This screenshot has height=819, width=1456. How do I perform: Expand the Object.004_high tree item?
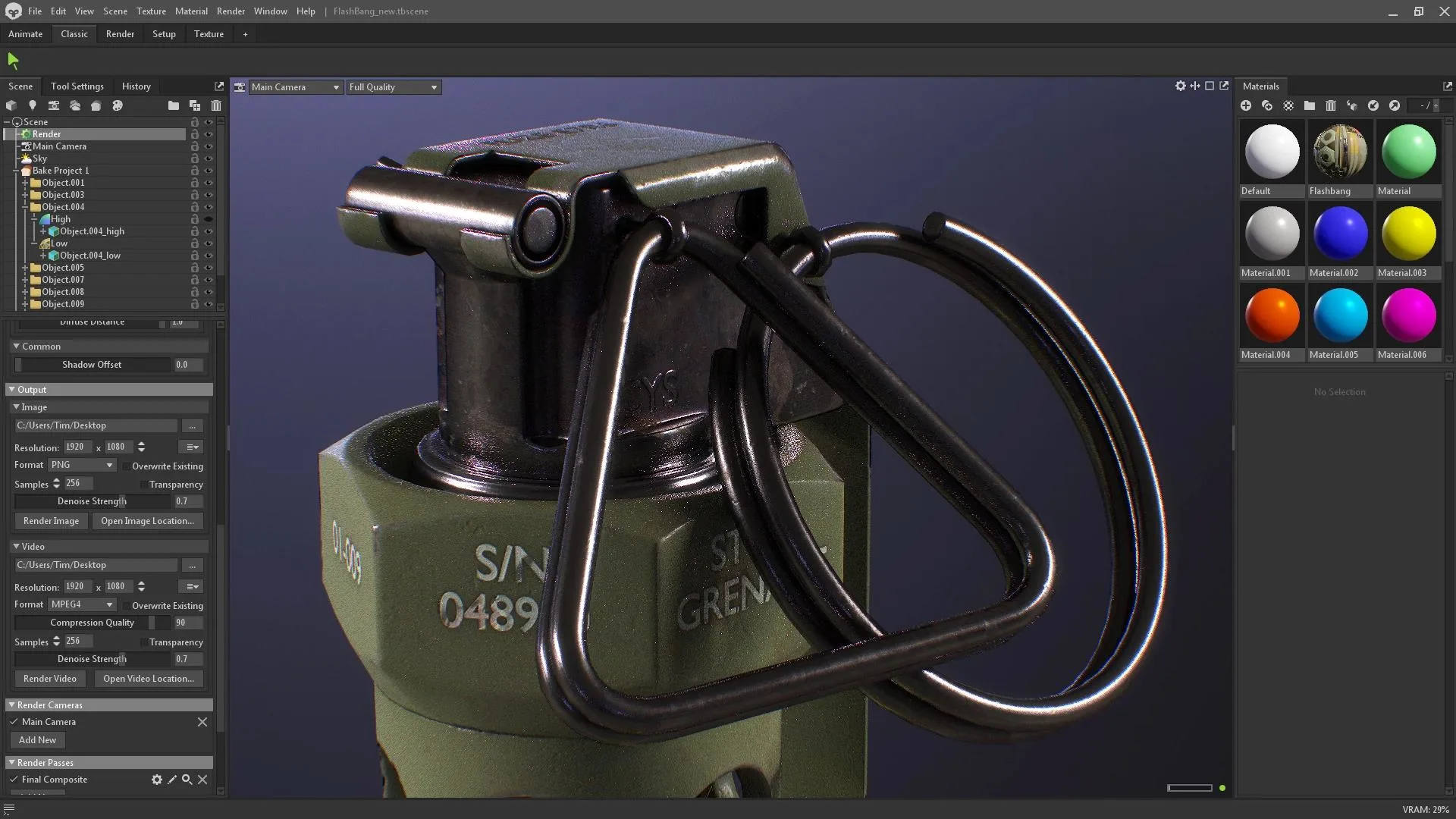[x=43, y=231]
